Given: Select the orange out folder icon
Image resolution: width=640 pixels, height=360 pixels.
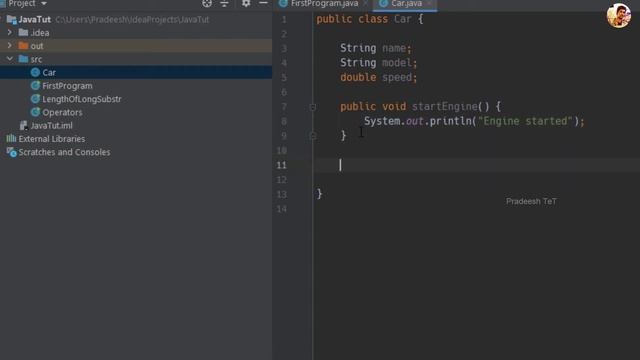Looking at the screenshot, I should [24, 45].
